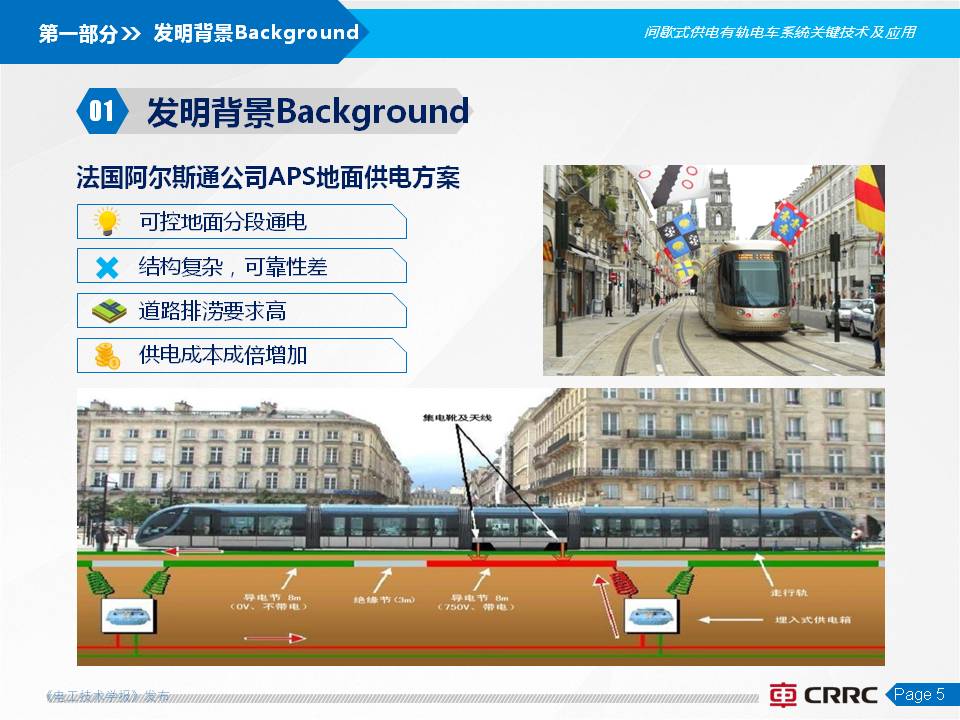Click the lightbulb icon beside 可控地面分段通电
Image resolution: width=960 pixels, height=720 pixels.
click(107, 222)
